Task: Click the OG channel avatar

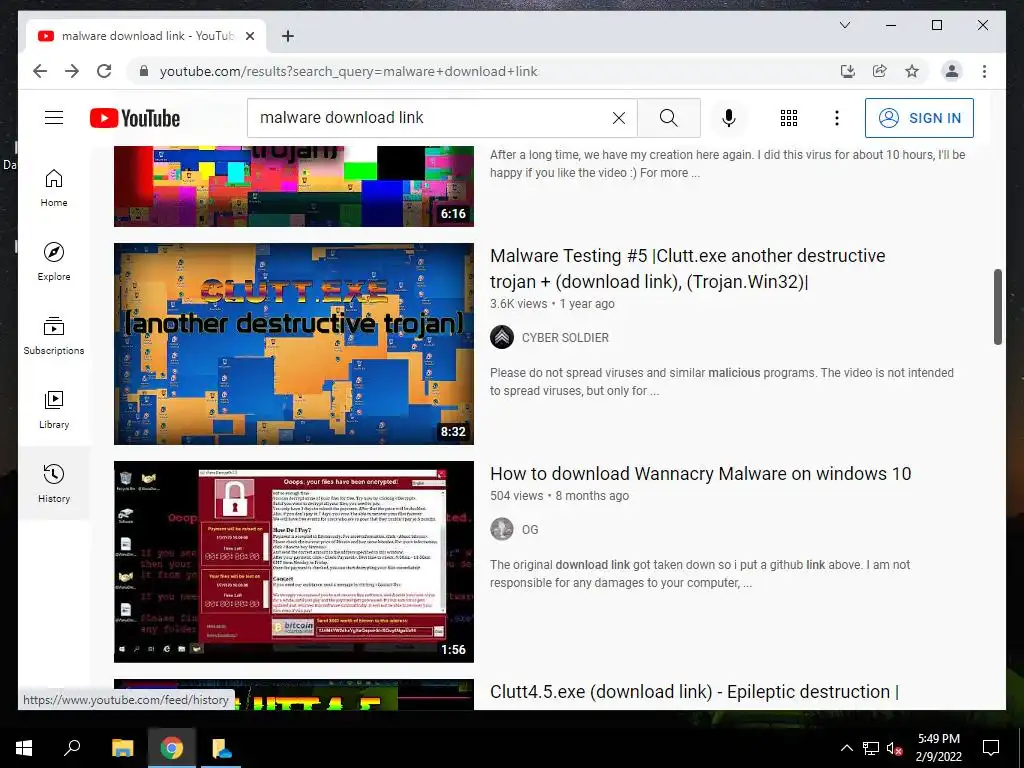Action: point(502,529)
